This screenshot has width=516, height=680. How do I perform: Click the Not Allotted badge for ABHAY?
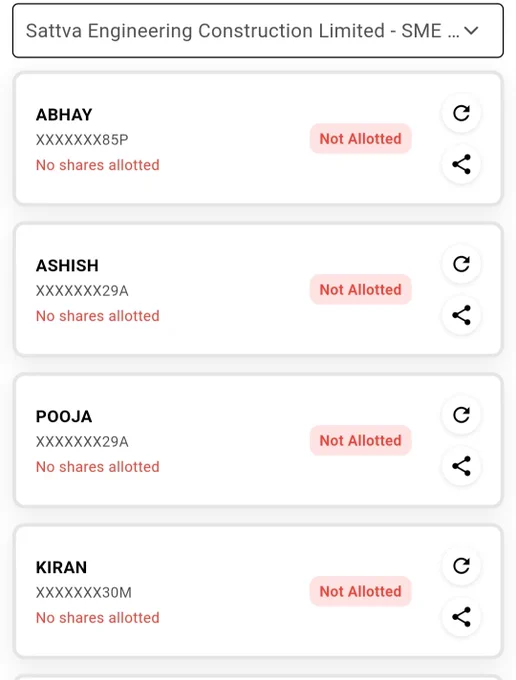tap(360, 139)
